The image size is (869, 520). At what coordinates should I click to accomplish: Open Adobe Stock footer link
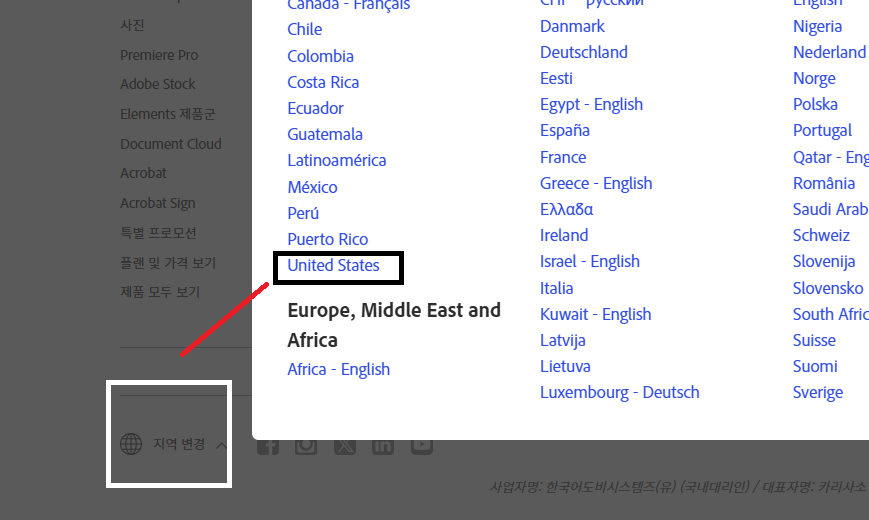pos(158,84)
